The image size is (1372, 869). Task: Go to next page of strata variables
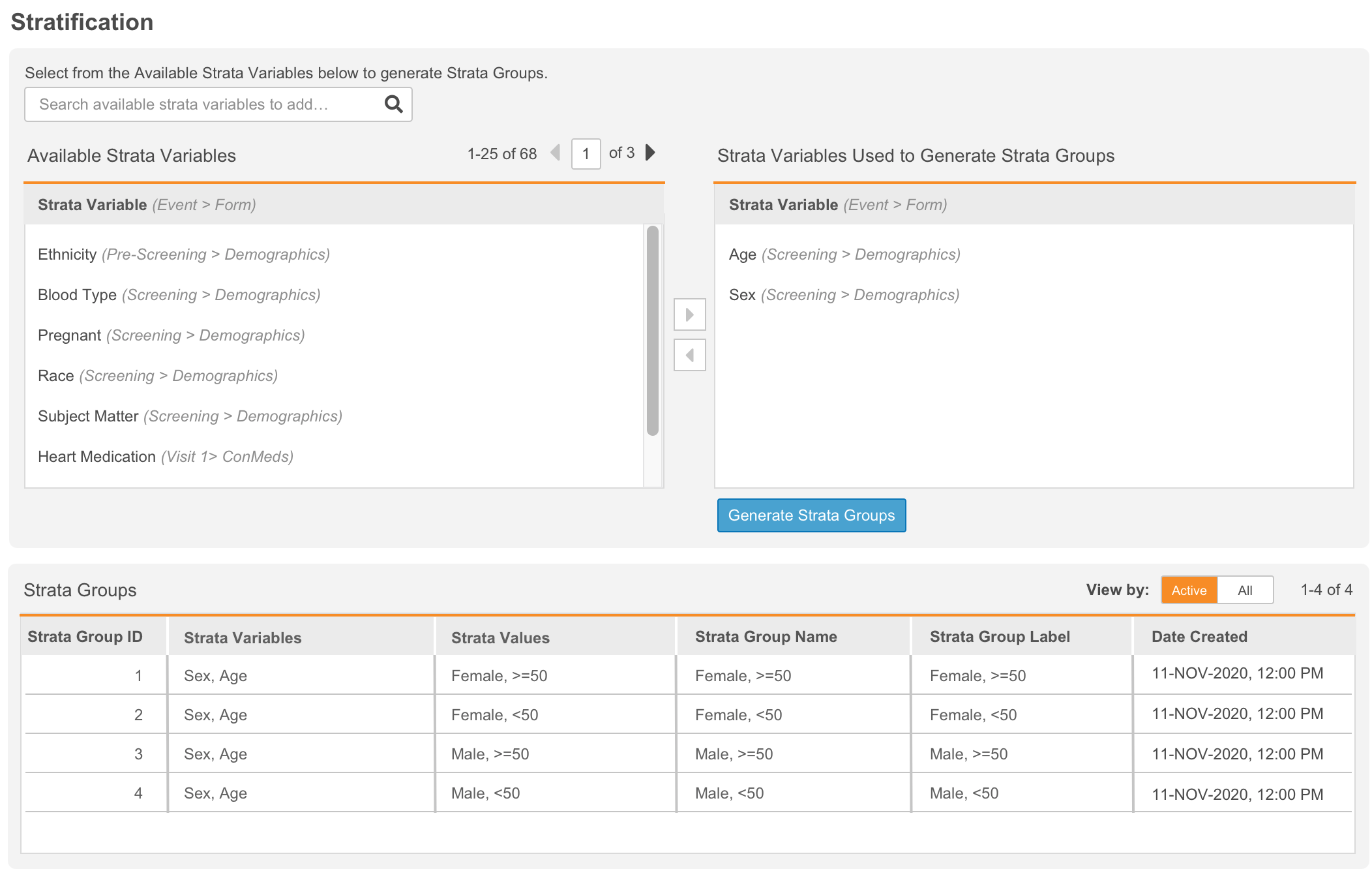(649, 153)
